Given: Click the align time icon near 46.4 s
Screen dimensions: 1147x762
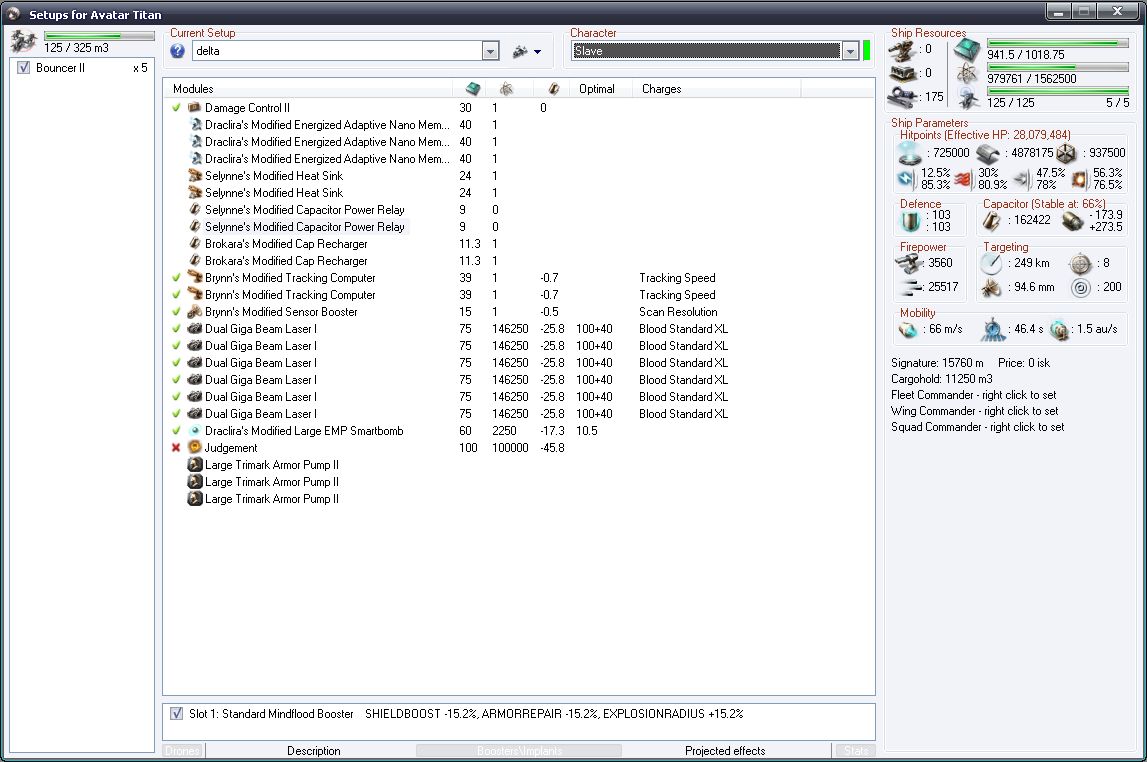Looking at the screenshot, I should tap(993, 330).
